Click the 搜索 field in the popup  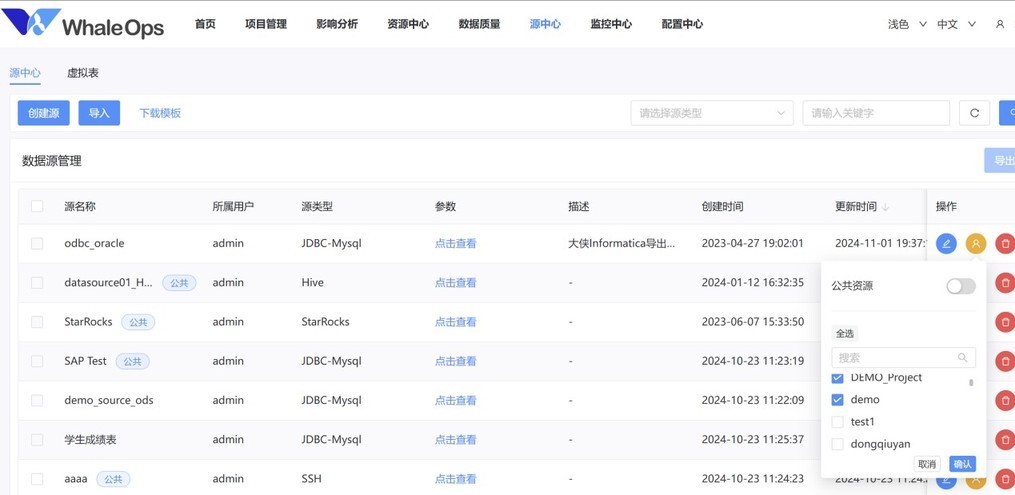tap(895, 357)
